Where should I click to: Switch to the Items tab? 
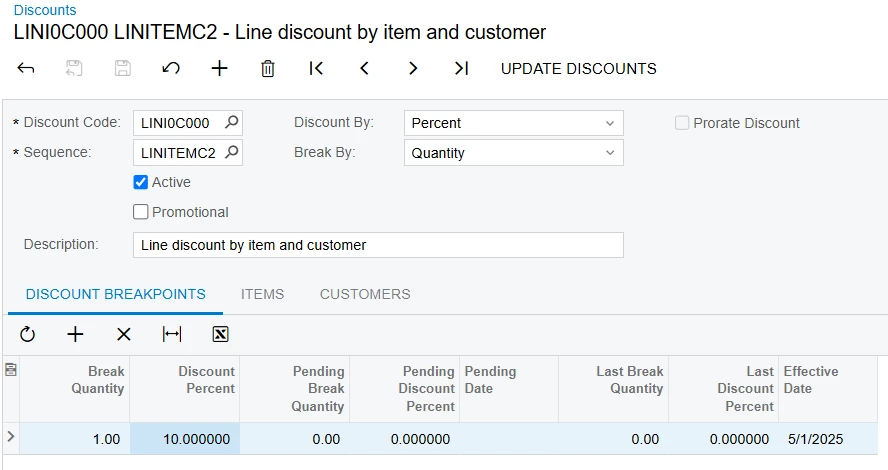coord(262,295)
